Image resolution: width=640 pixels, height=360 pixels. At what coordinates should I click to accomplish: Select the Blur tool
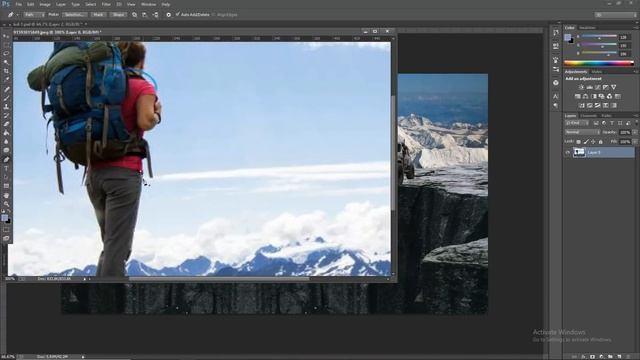6,142
